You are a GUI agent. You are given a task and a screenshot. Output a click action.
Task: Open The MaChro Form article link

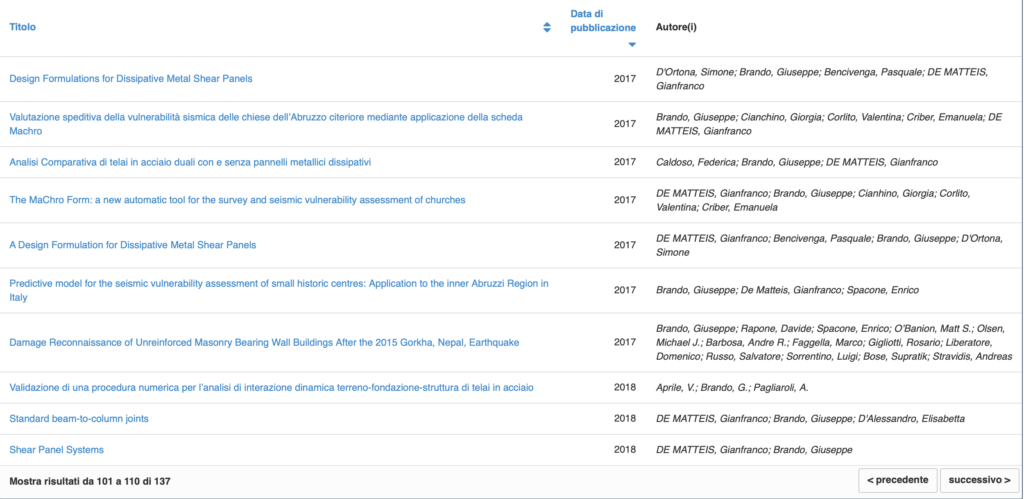tap(237, 200)
